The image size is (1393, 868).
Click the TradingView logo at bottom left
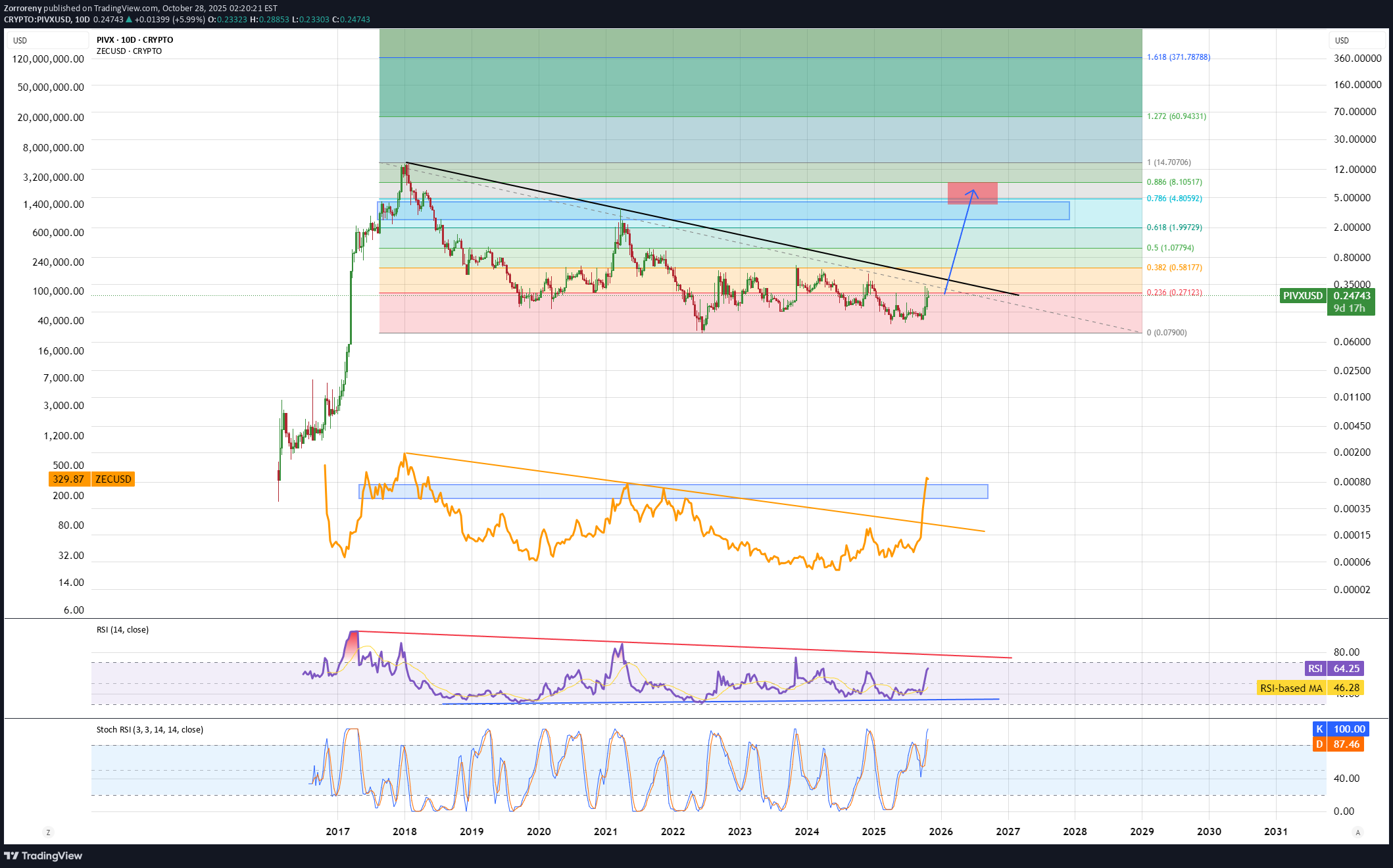pyautogui.click(x=43, y=856)
